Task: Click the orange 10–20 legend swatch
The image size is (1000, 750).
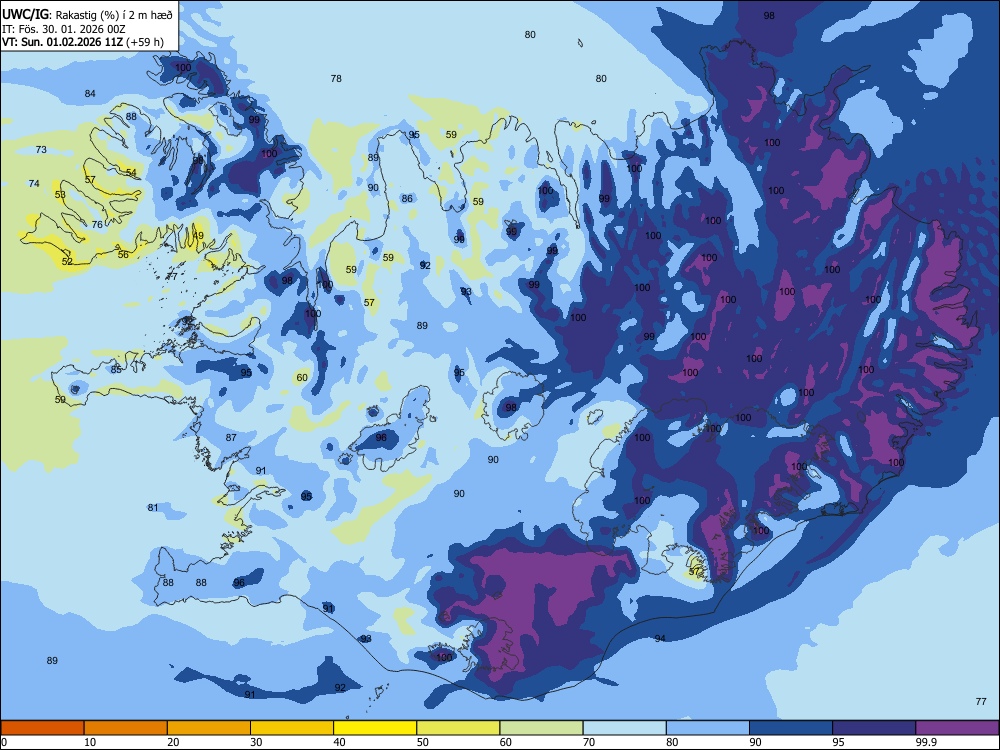Action: tap(126, 728)
